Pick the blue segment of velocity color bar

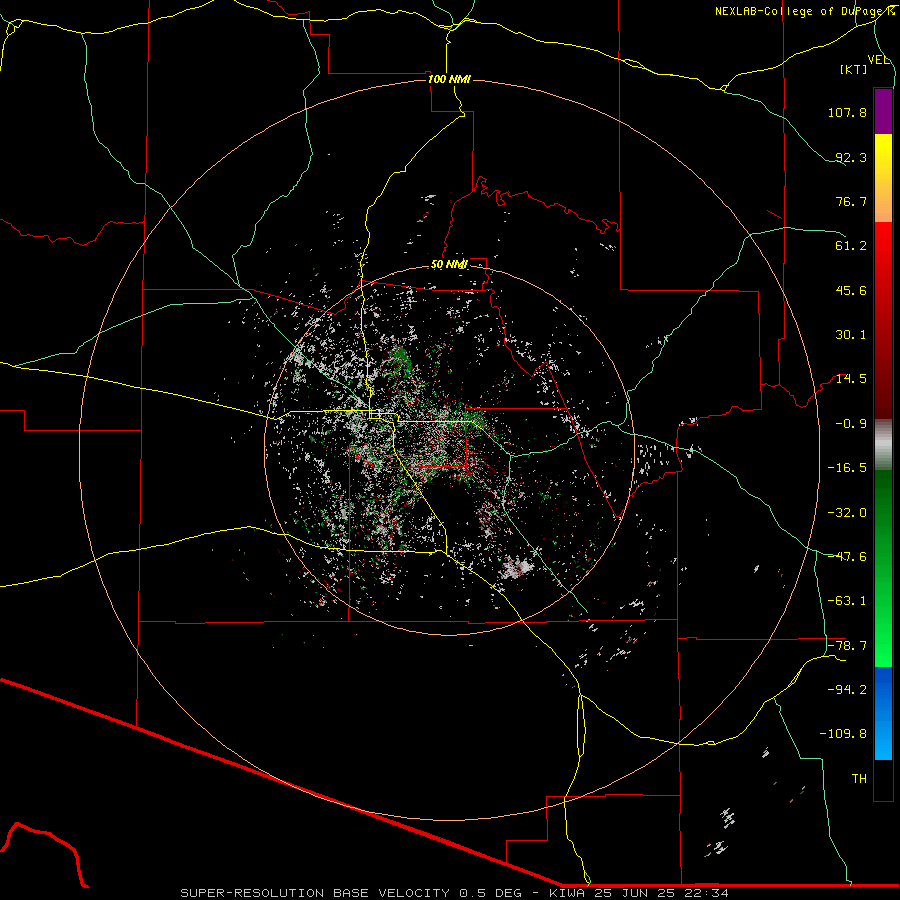[883, 713]
